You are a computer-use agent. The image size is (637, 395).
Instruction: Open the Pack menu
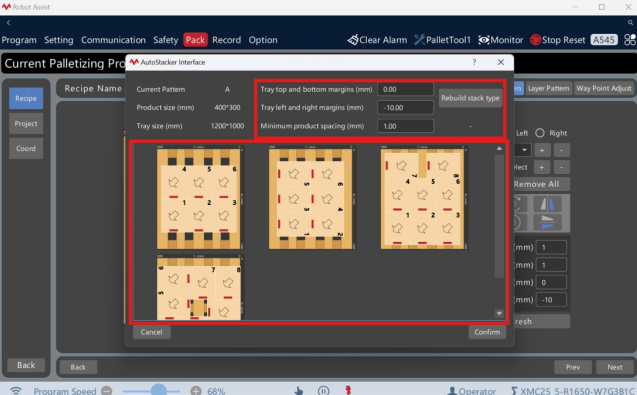[x=195, y=40]
